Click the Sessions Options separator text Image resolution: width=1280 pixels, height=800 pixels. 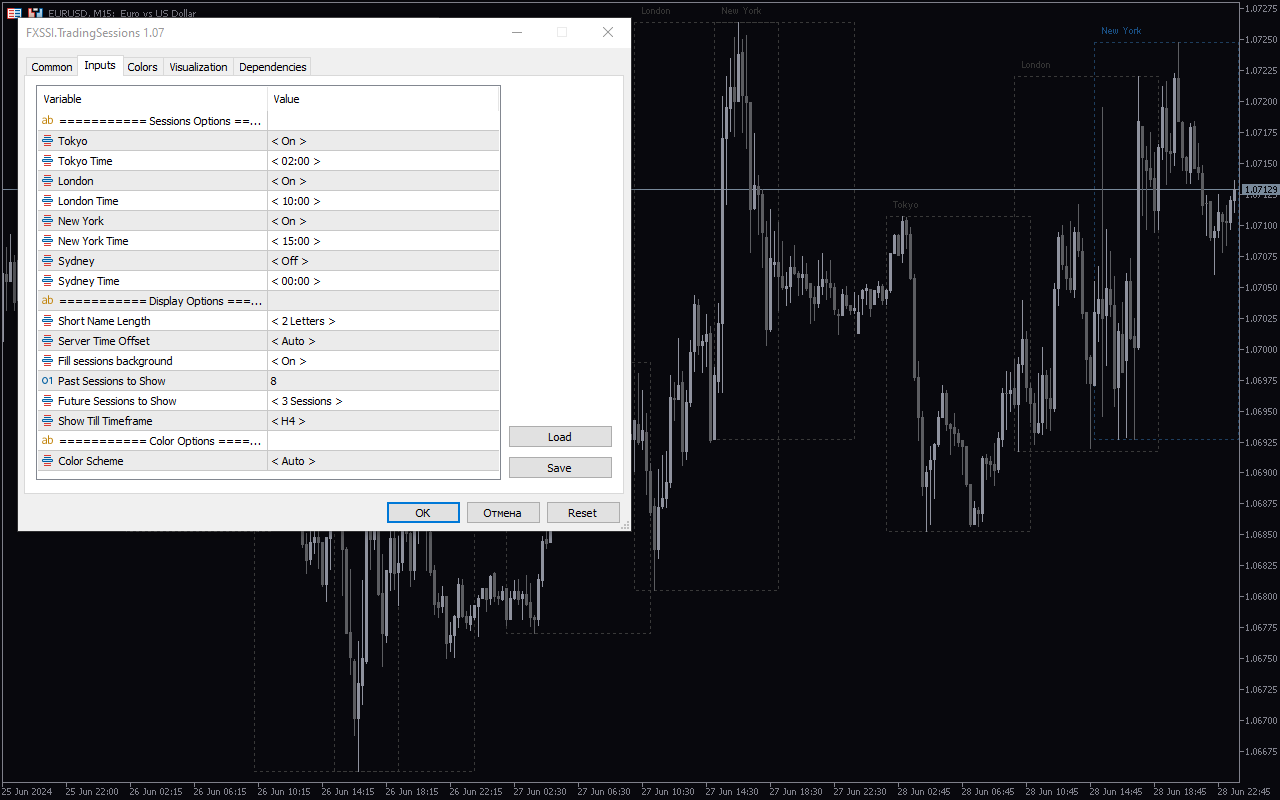pyautogui.click(x=160, y=121)
